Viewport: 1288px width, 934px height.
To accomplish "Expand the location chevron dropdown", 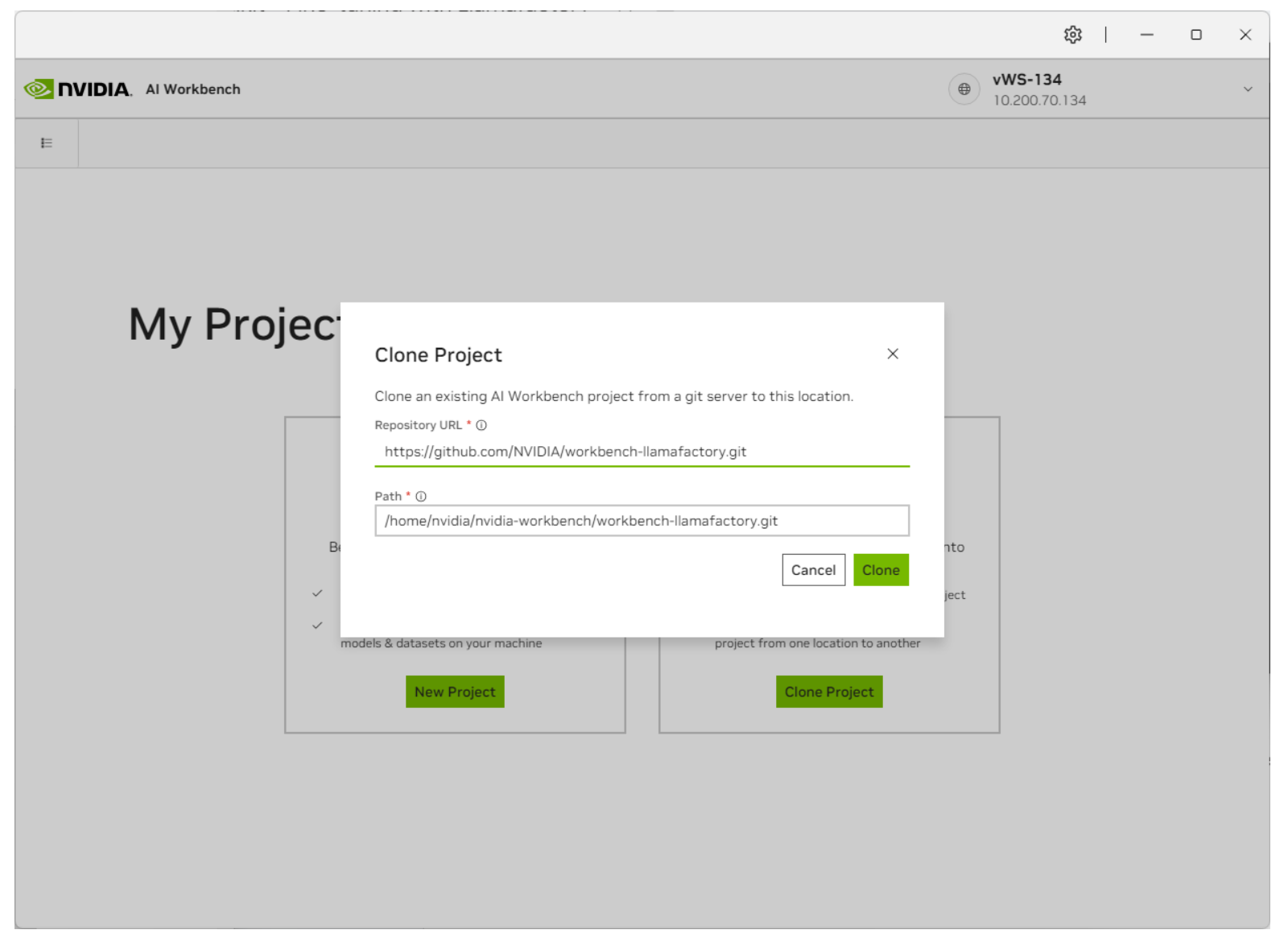I will 1247,89.
